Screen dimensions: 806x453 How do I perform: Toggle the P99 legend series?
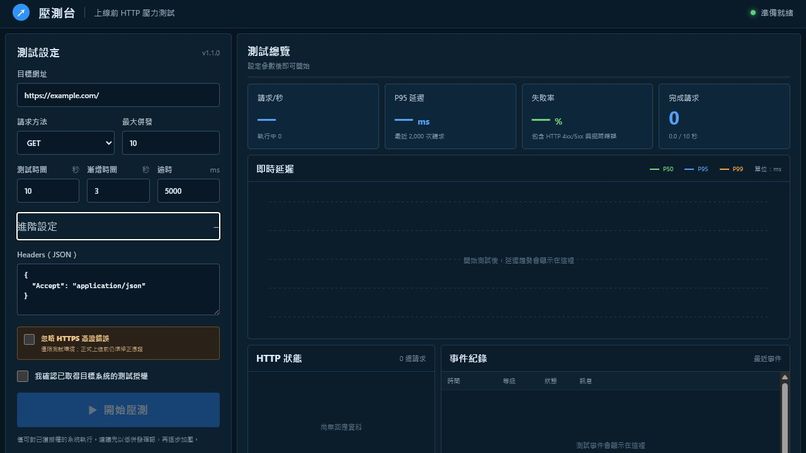click(731, 169)
